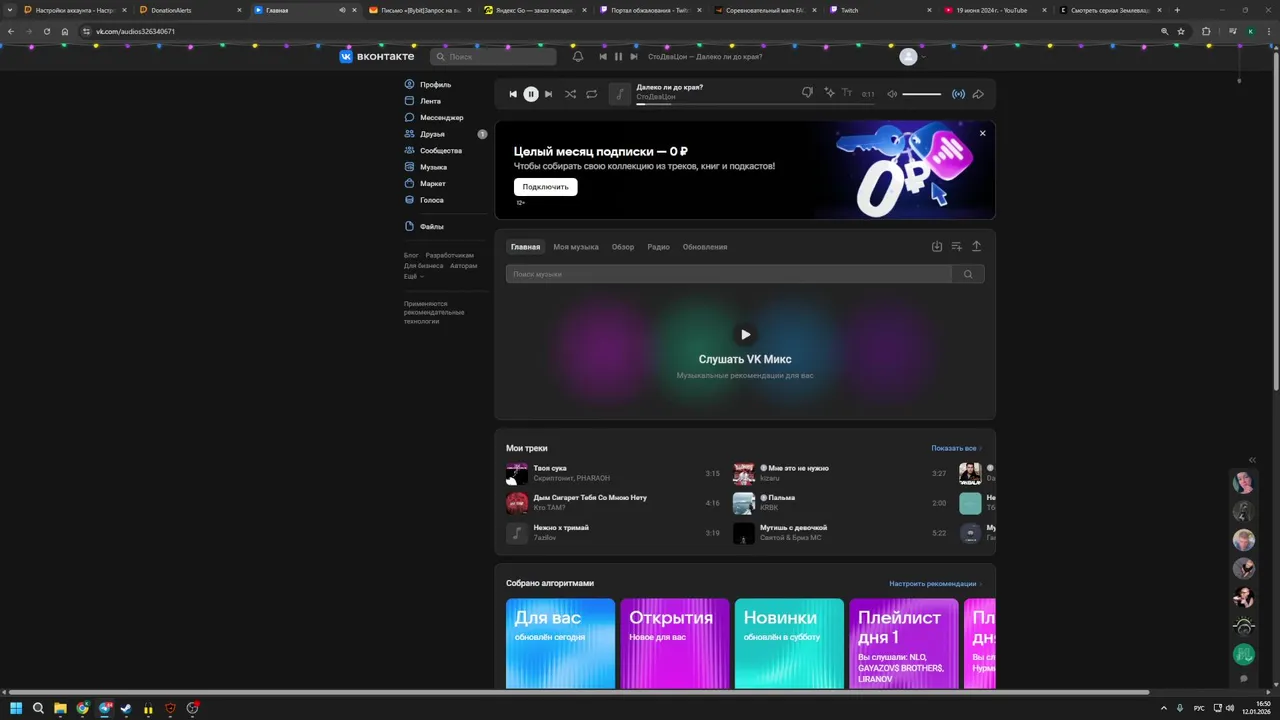
Task: Click the download music icon above search
Action: pyautogui.click(x=937, y=246)
